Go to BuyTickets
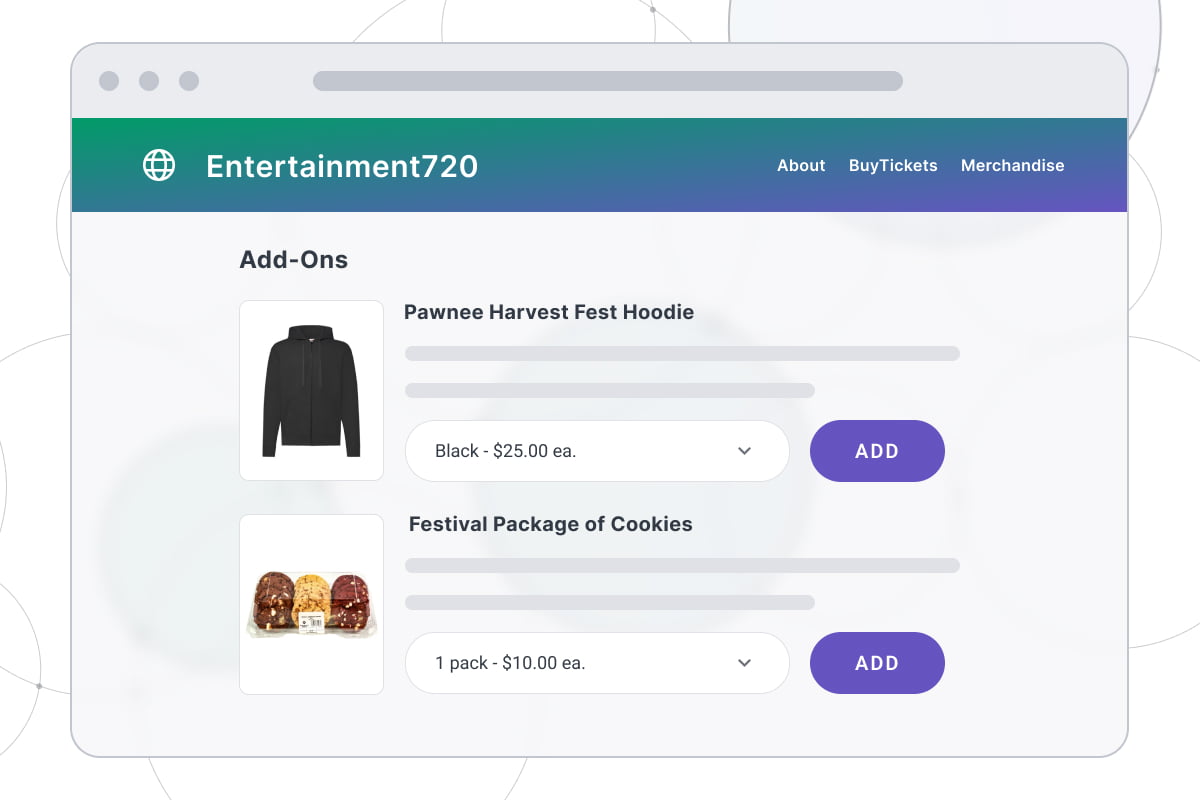This screenshot has height=800, width=1200. (893, 165)
